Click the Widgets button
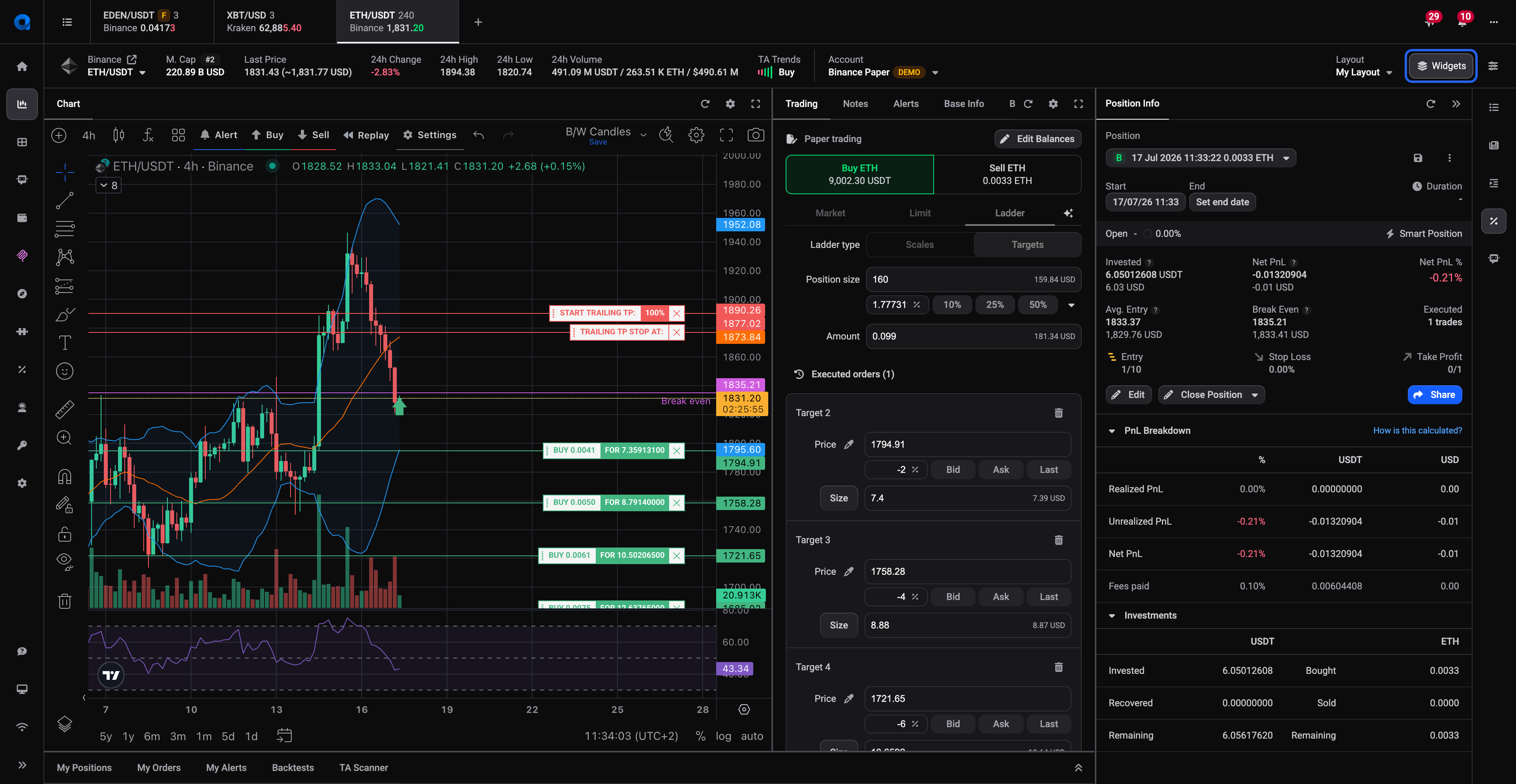 coord(1441,66)
